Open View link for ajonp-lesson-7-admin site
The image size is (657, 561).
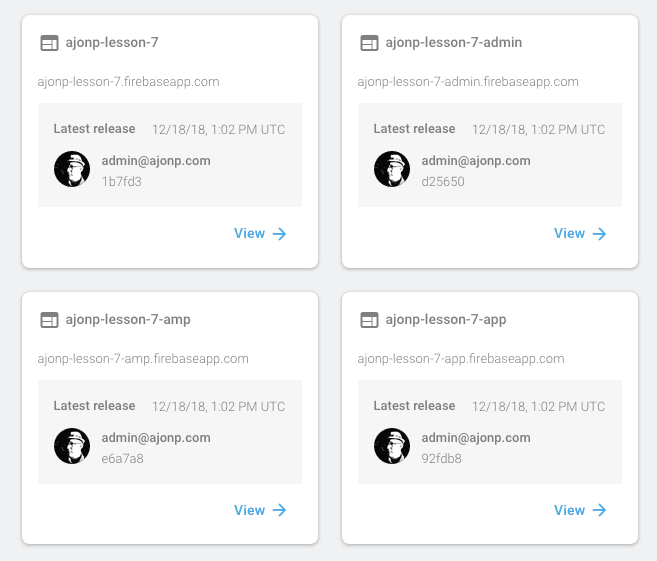580,233
